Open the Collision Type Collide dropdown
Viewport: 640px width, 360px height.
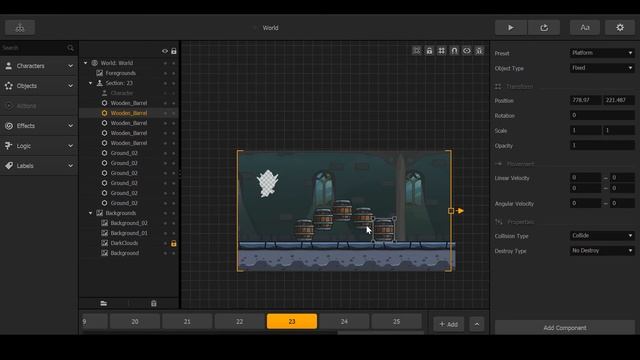coord(602,236)
